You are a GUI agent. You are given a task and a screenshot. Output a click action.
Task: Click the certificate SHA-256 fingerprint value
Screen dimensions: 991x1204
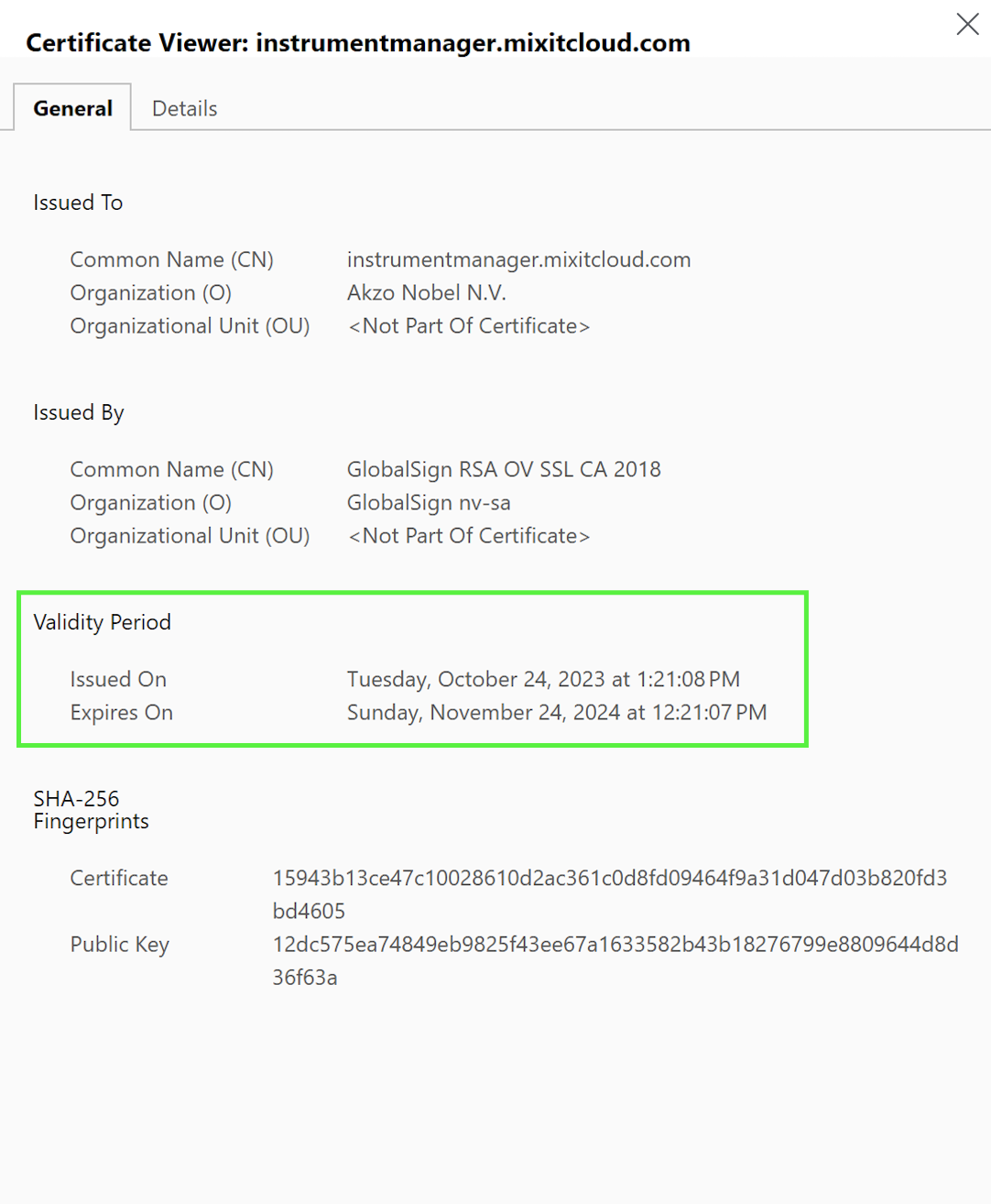pyautogui.click(x=609, y=878)
